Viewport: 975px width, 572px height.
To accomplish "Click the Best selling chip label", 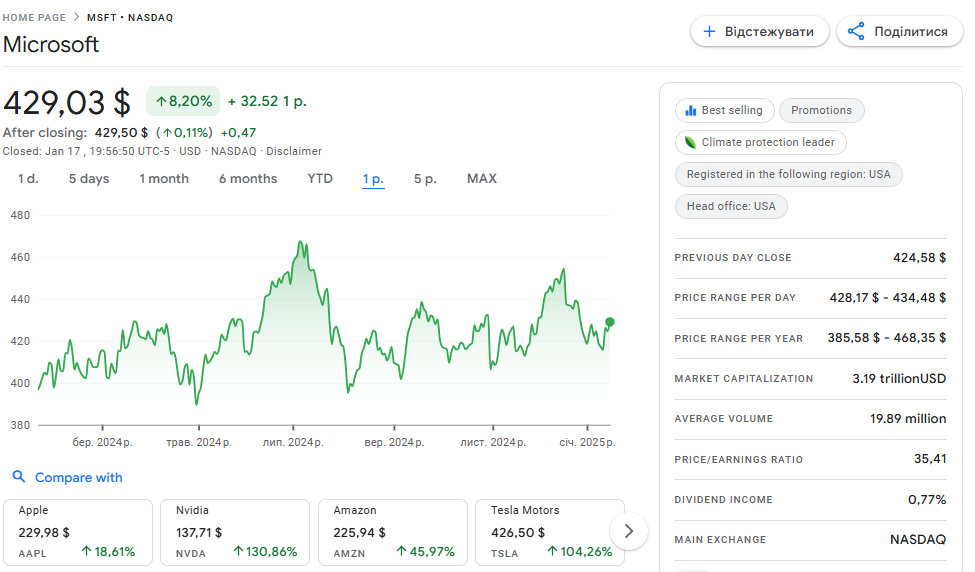I will point(732,110).
